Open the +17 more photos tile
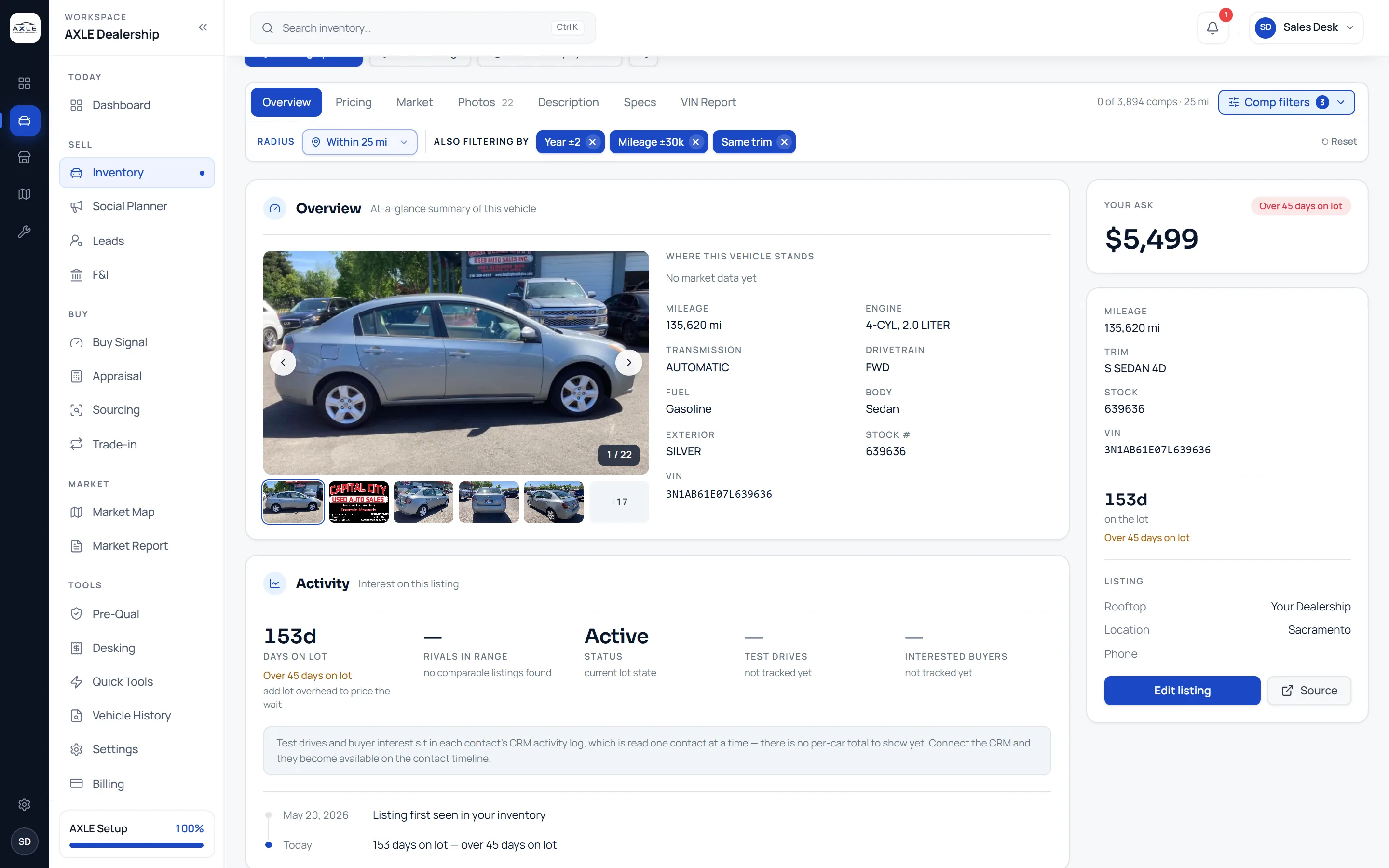 (x=619, y=502)
